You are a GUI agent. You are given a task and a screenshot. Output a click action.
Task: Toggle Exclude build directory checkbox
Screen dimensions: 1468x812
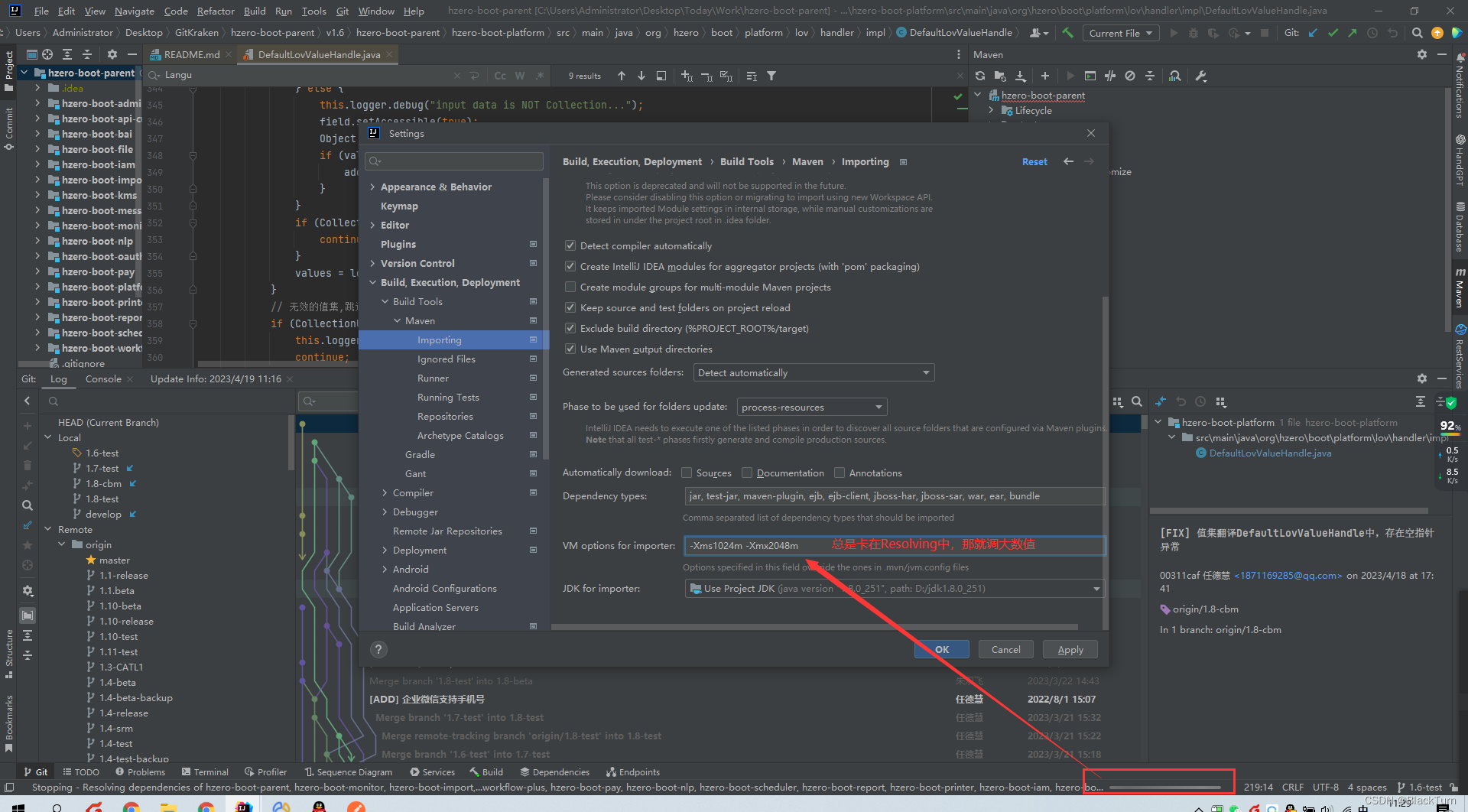570,328
